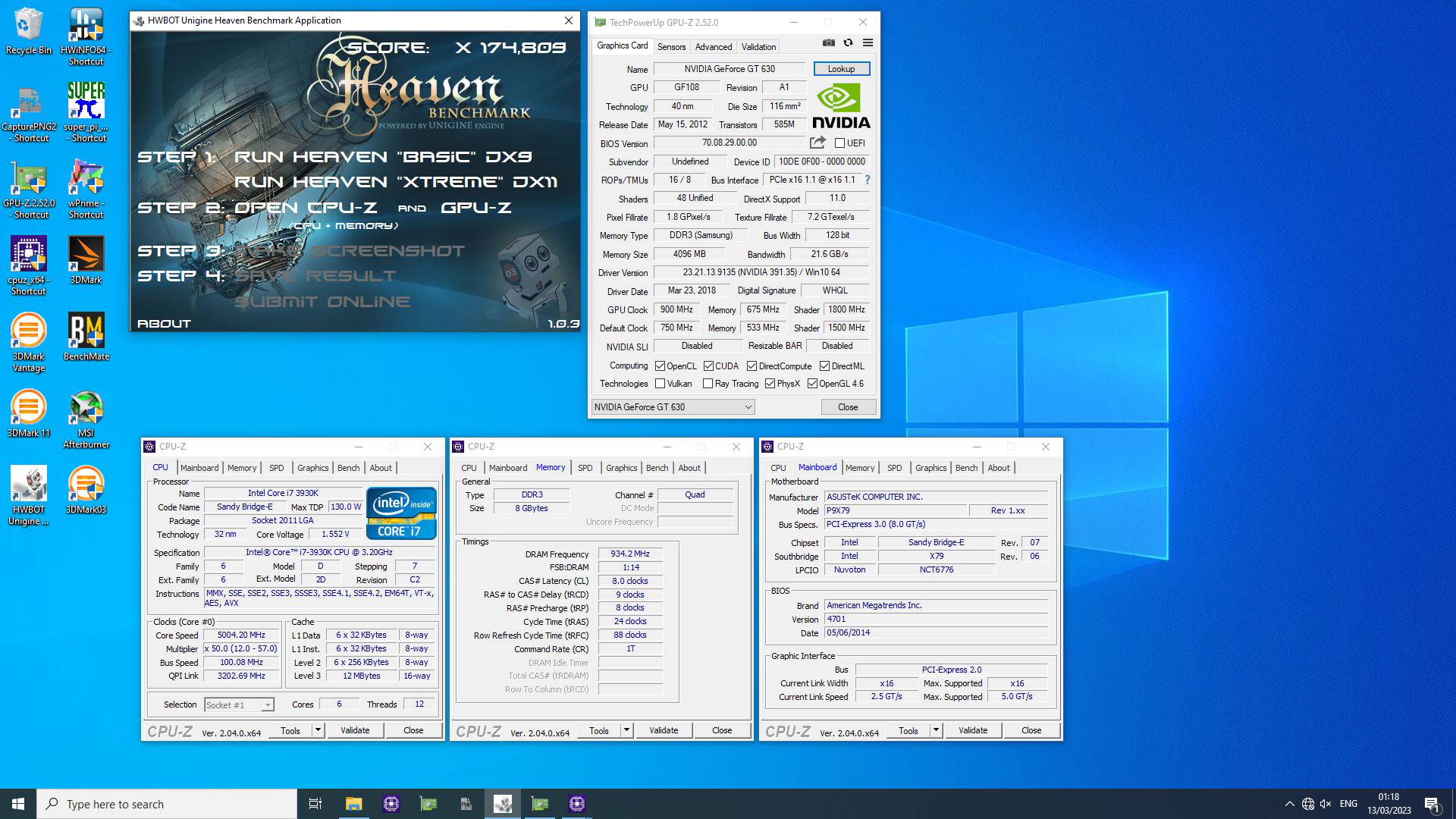Open Bench tab in first CPU-Z window
1456x819 pixels.
[x=348, y=468]
